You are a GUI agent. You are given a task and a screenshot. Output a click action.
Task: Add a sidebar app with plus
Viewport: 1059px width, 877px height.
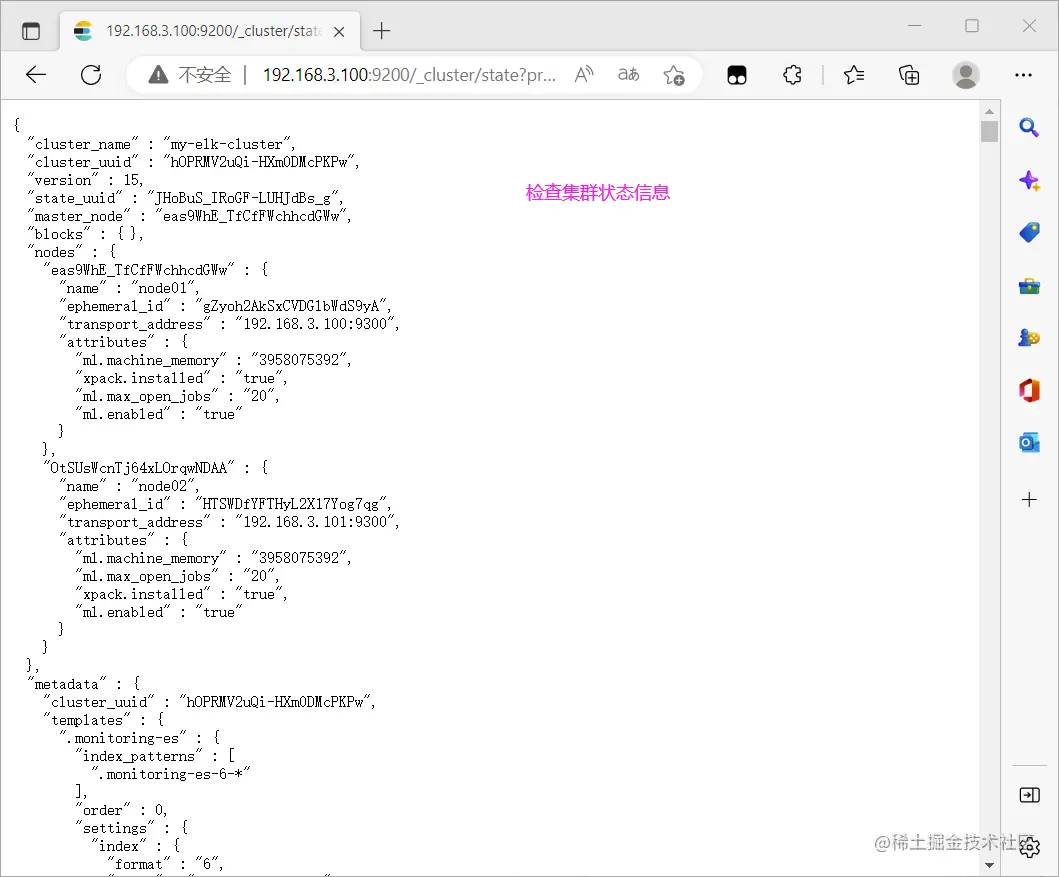[x=1029, y=500]
